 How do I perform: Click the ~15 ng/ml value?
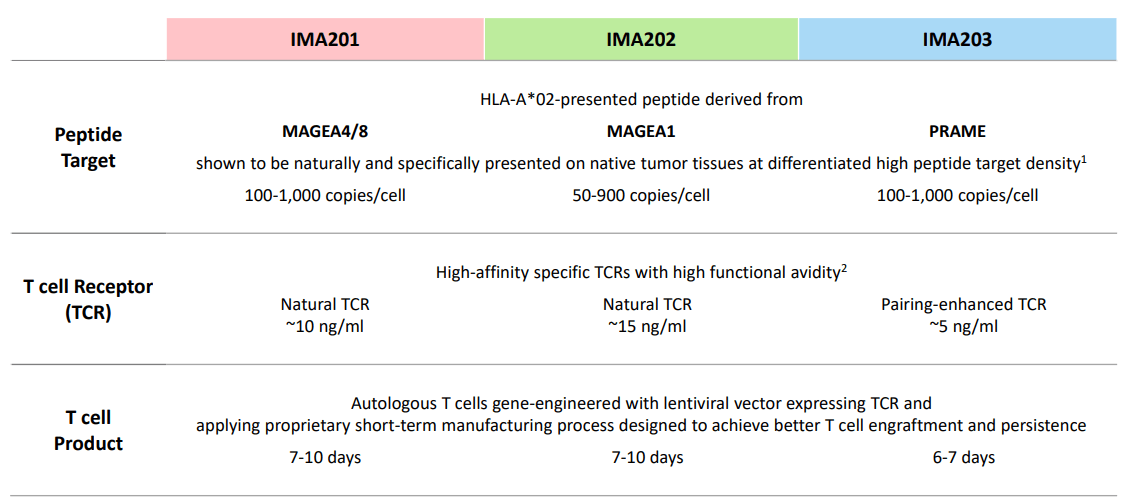point(646,326)
